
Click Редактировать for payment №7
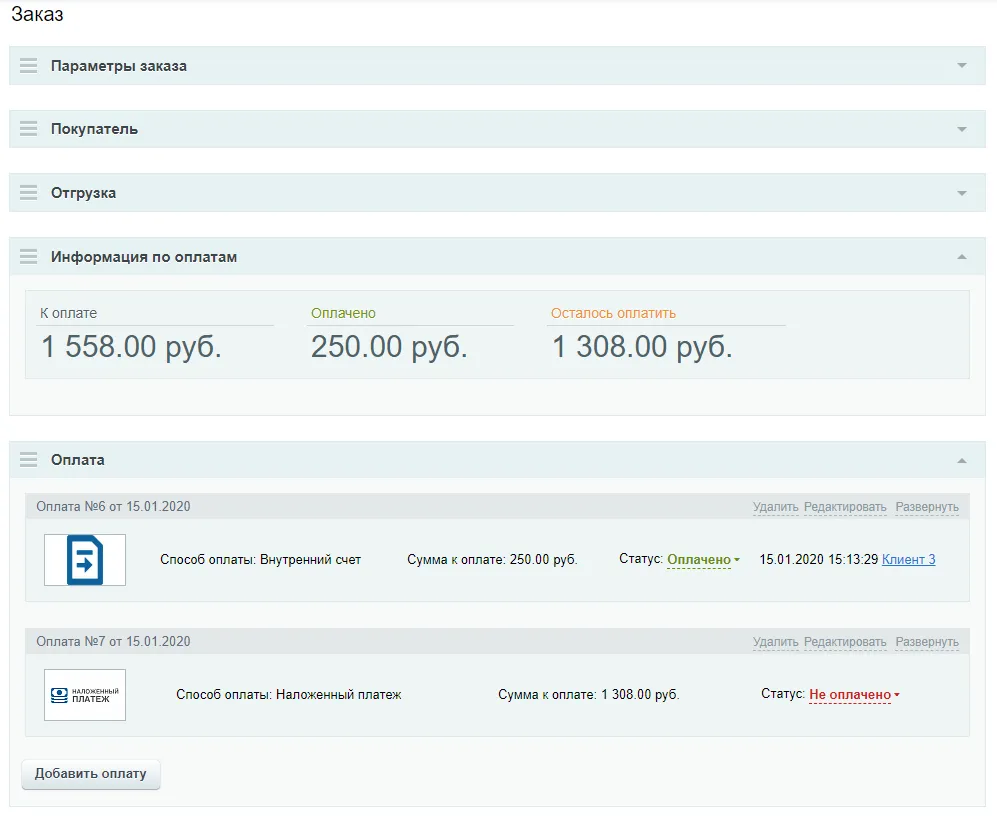pyautogui.click(x=844, y=642)
